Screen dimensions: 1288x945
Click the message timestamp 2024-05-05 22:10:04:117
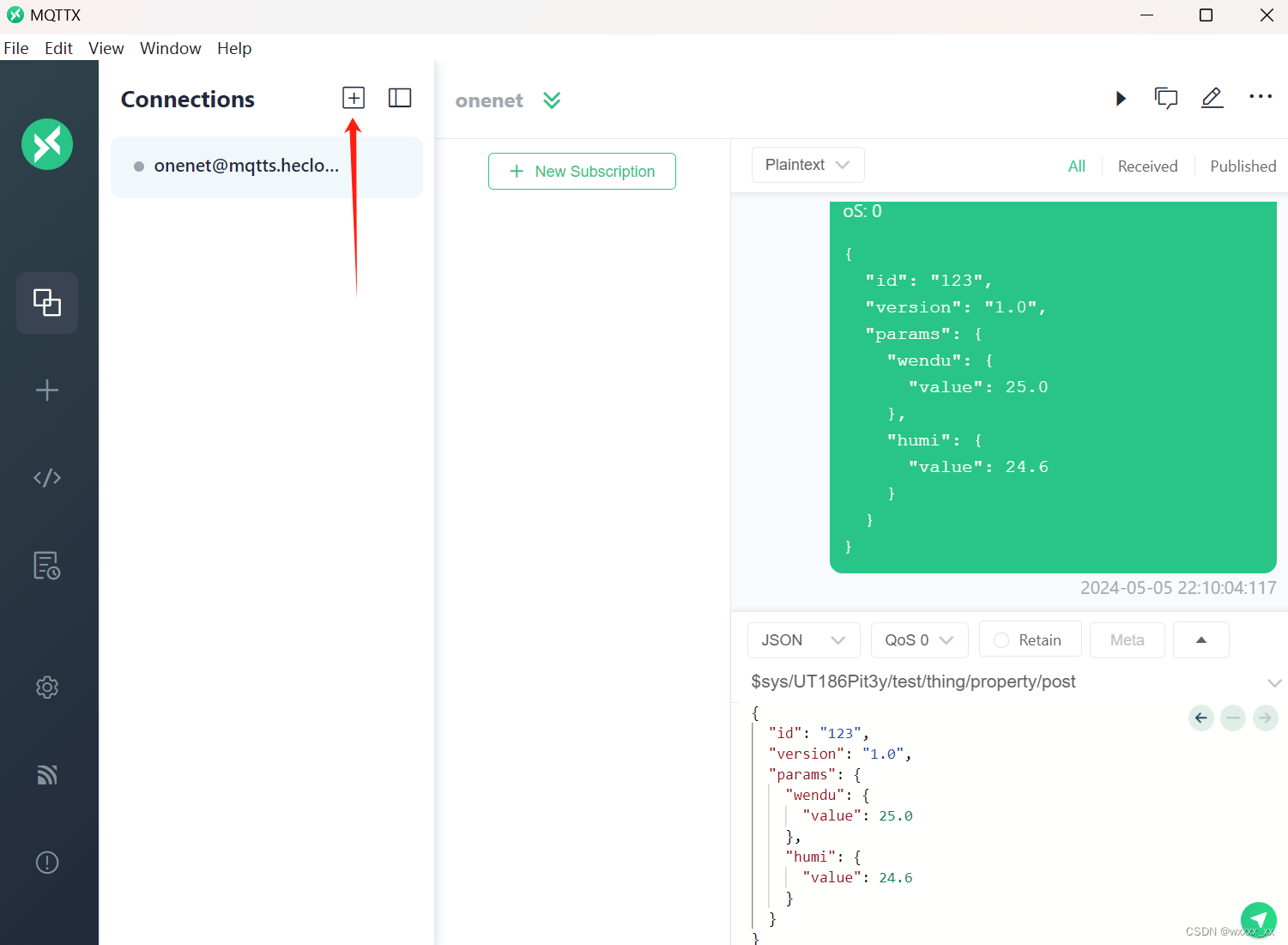click(x=1178, y=588)
